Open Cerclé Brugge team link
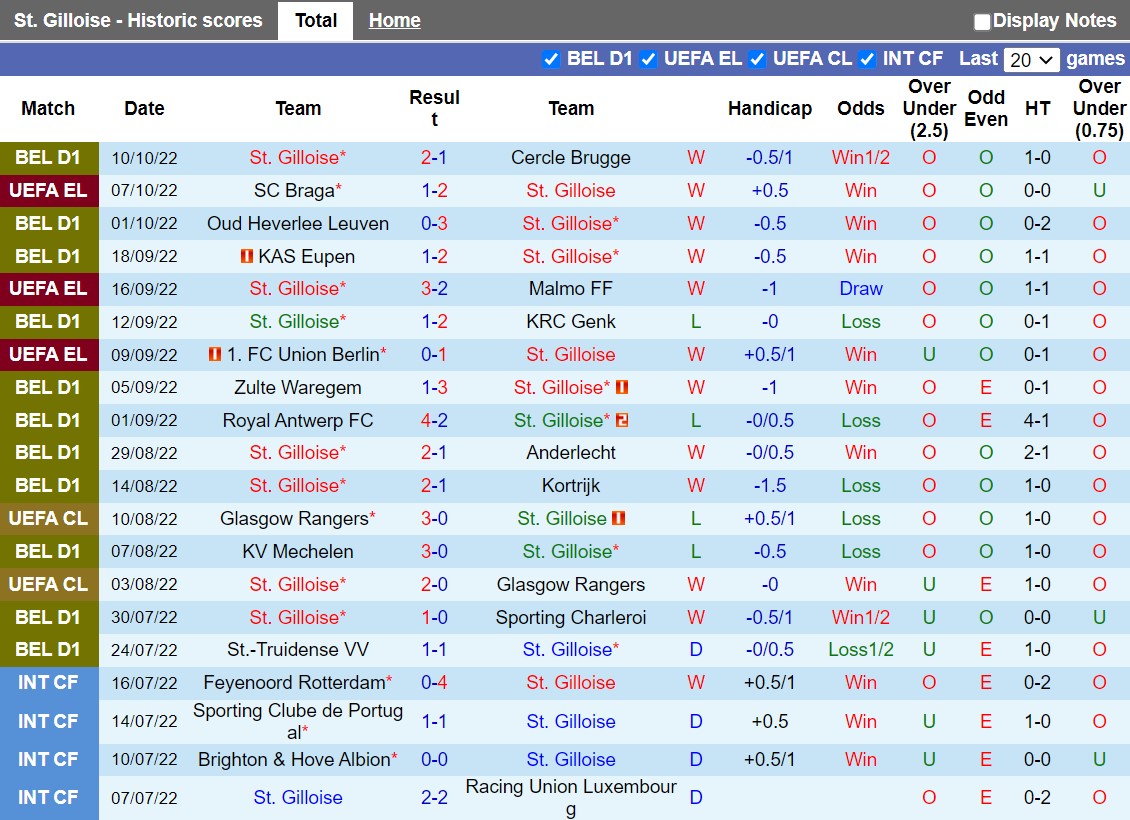 click(x=571, y=158)
